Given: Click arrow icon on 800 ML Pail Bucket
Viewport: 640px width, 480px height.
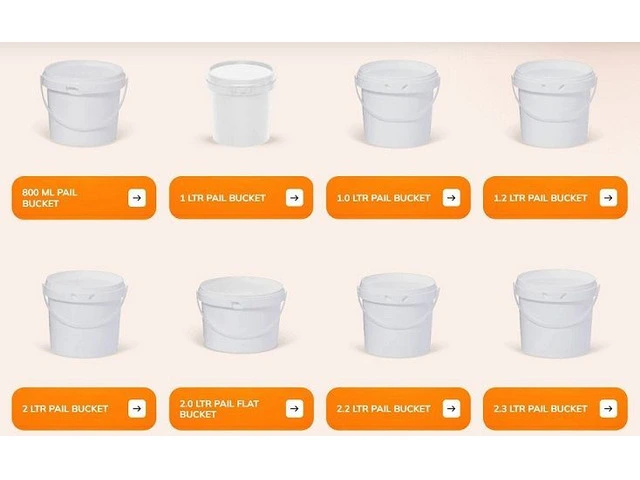Looking at the screenshot, I should point(137,198).
